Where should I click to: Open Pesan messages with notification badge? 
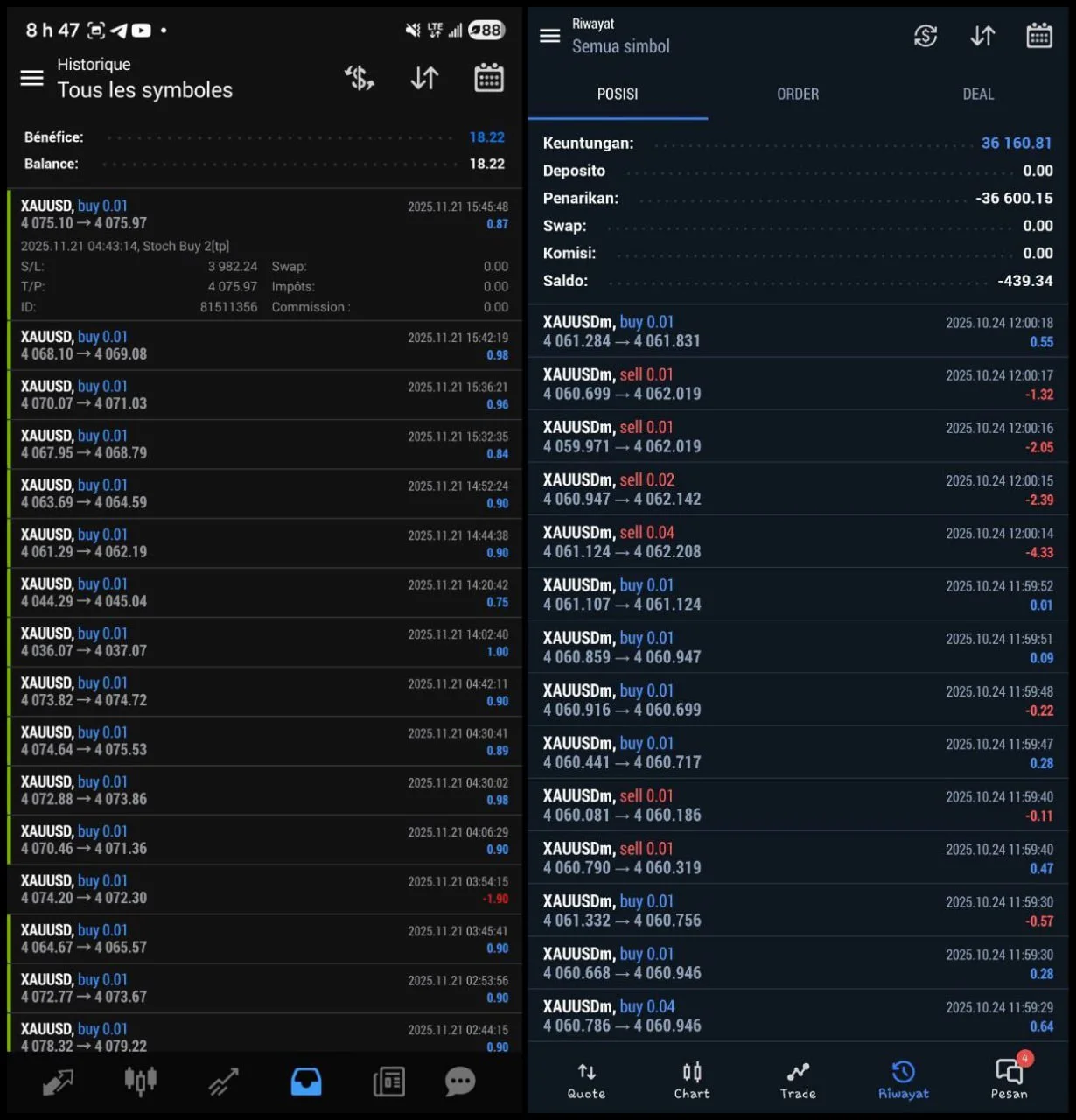click(x=1009, y=1079)
